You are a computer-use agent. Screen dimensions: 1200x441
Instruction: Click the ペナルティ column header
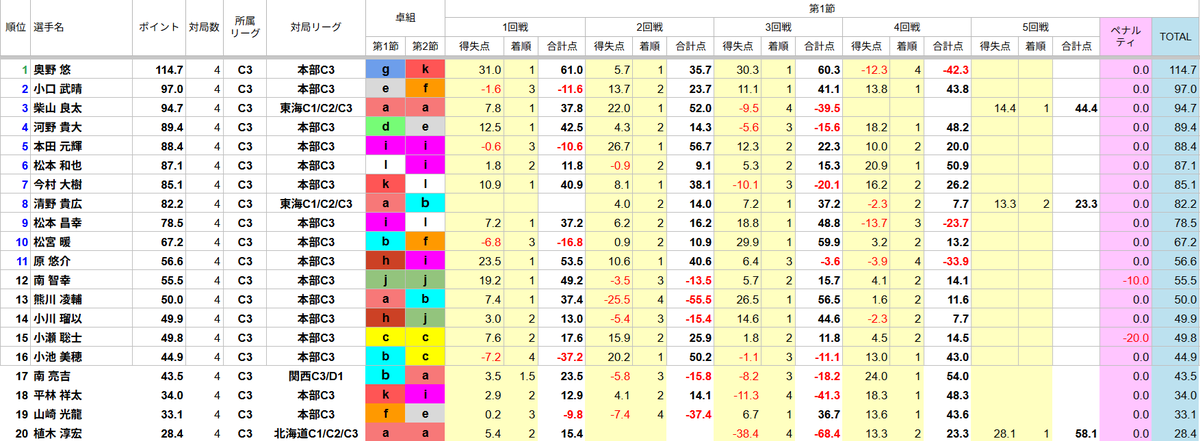pos(1125,37)
